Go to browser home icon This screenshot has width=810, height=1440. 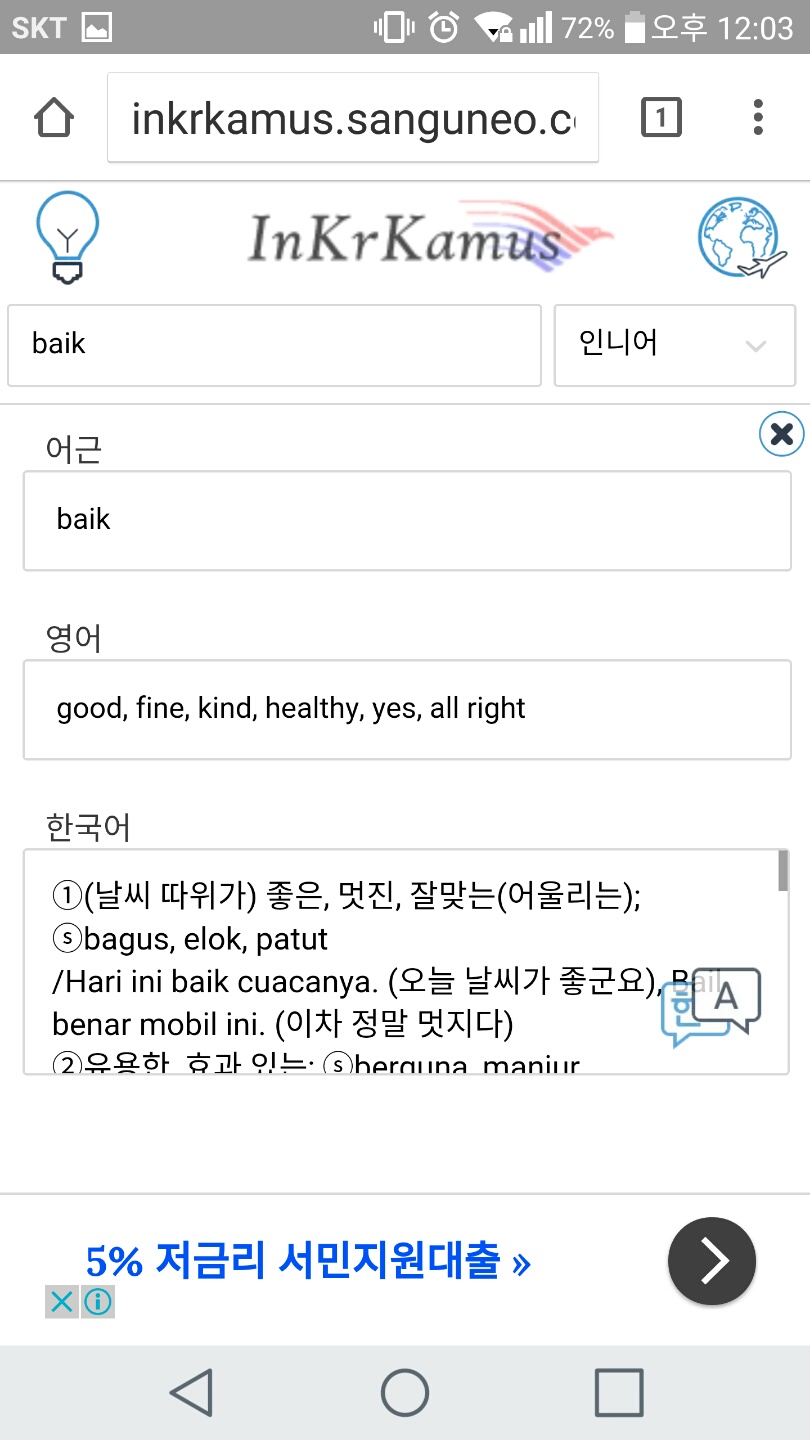coord(54,118)
